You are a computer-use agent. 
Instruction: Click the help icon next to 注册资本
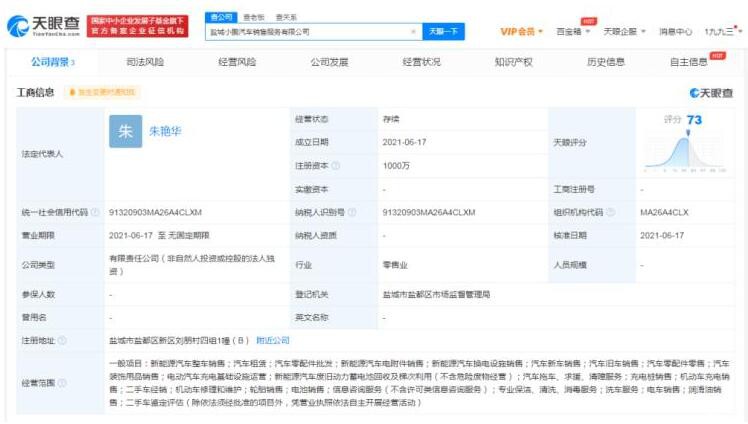point(335,165)
